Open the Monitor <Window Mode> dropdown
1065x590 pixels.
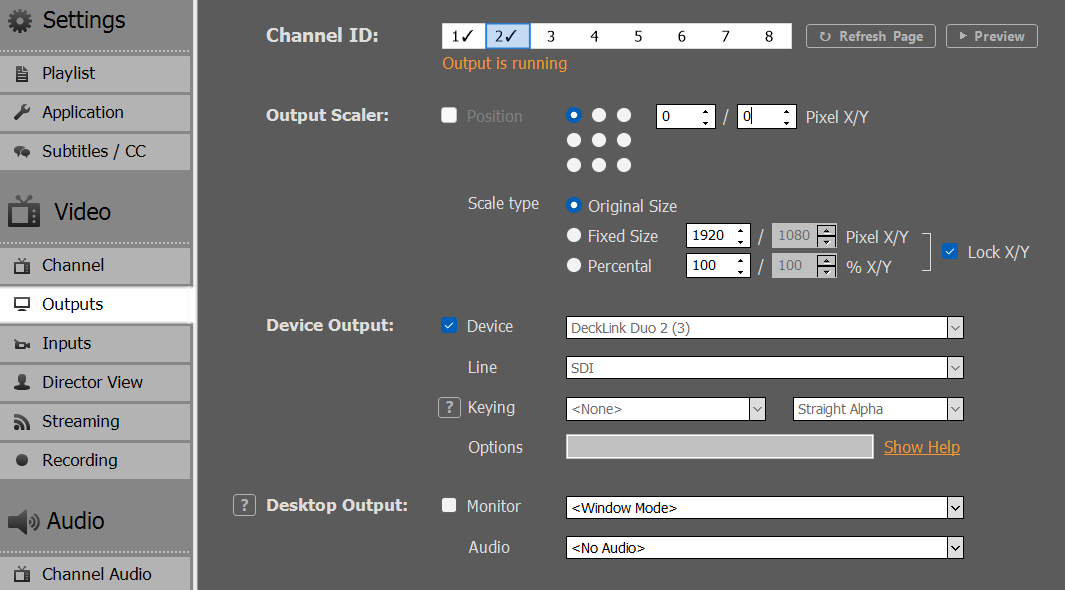coord(764,508)
